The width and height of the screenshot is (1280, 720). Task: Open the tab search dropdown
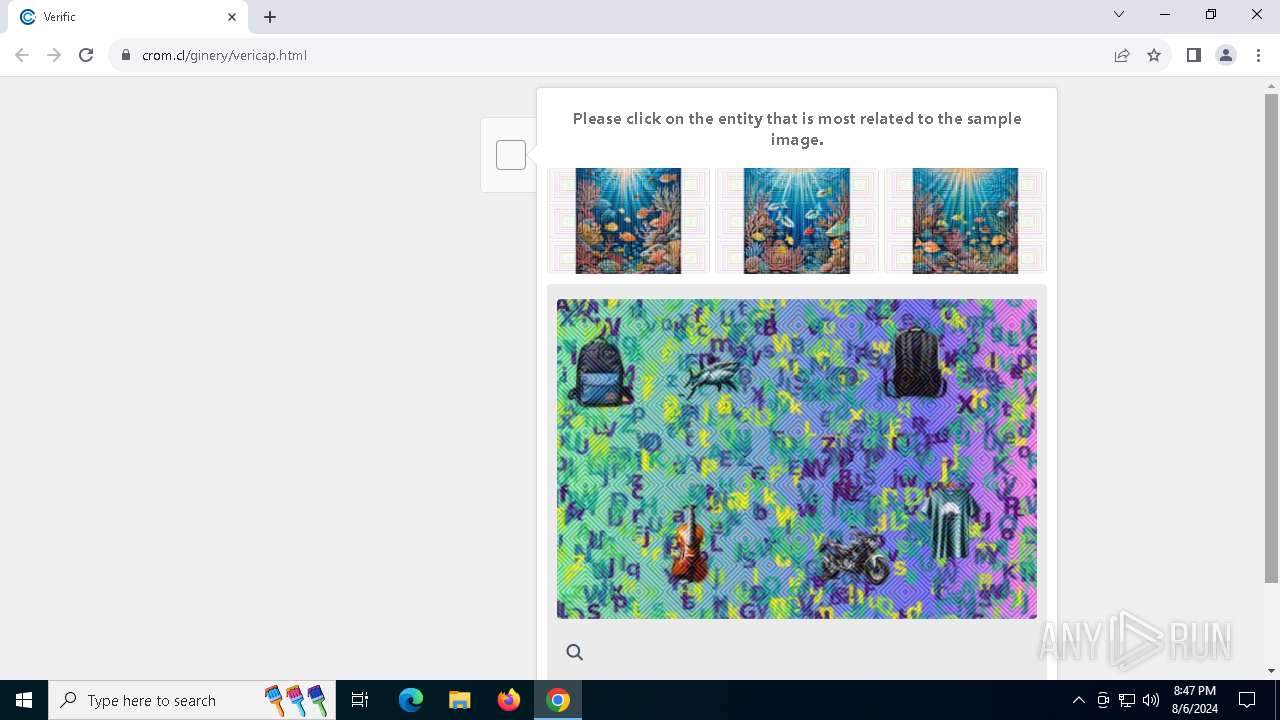click(x=1119, y=14)
